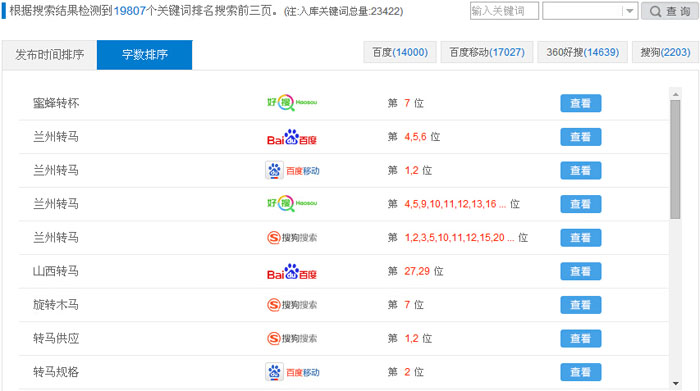This screenshot has height=391, width=700.
Task: Filter by 百度(14000)
Action: tap(400, 52)
